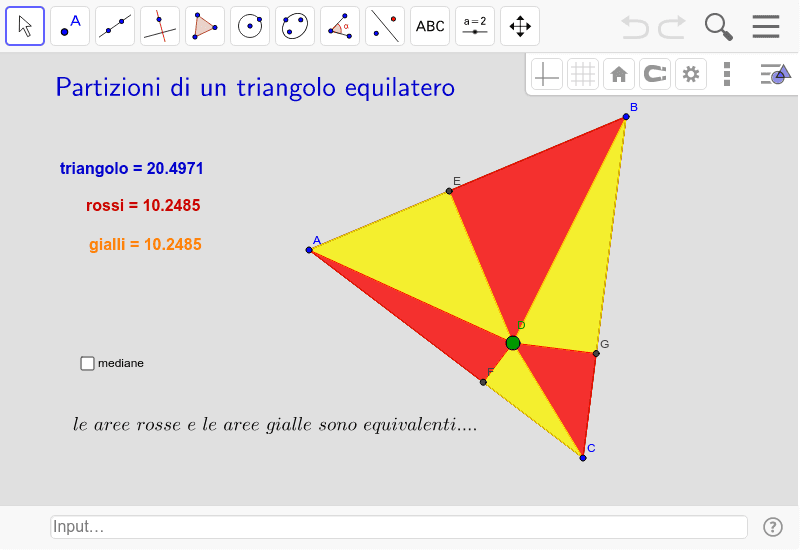Select the ABC Text tool
The height and width of the screenshot is (550, 800).
(430, 26)
